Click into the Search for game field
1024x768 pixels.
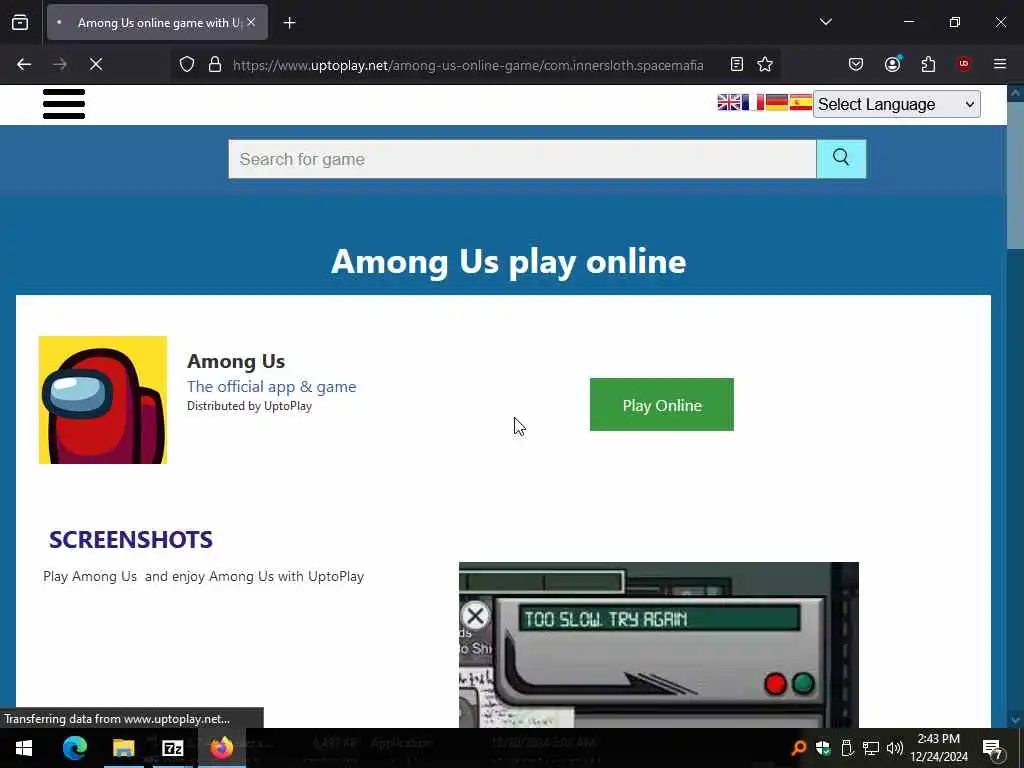coord(522,159)
